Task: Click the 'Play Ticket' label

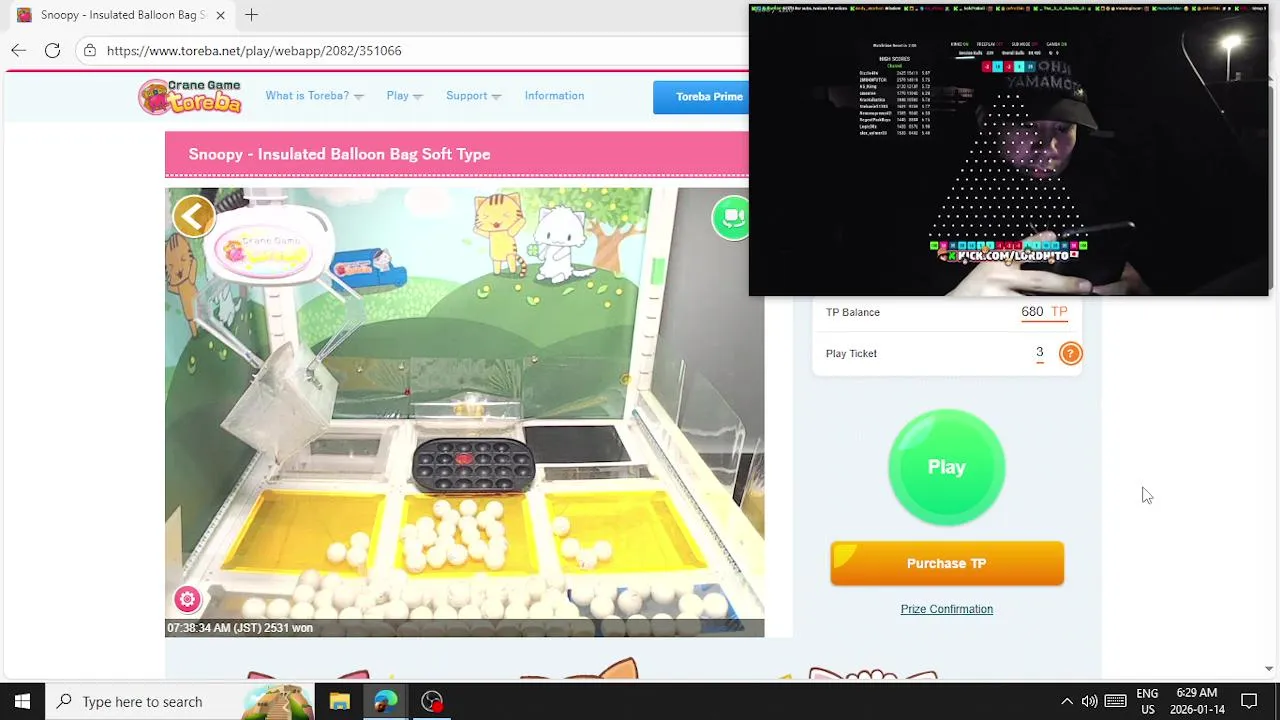Action: click(851, 353)
